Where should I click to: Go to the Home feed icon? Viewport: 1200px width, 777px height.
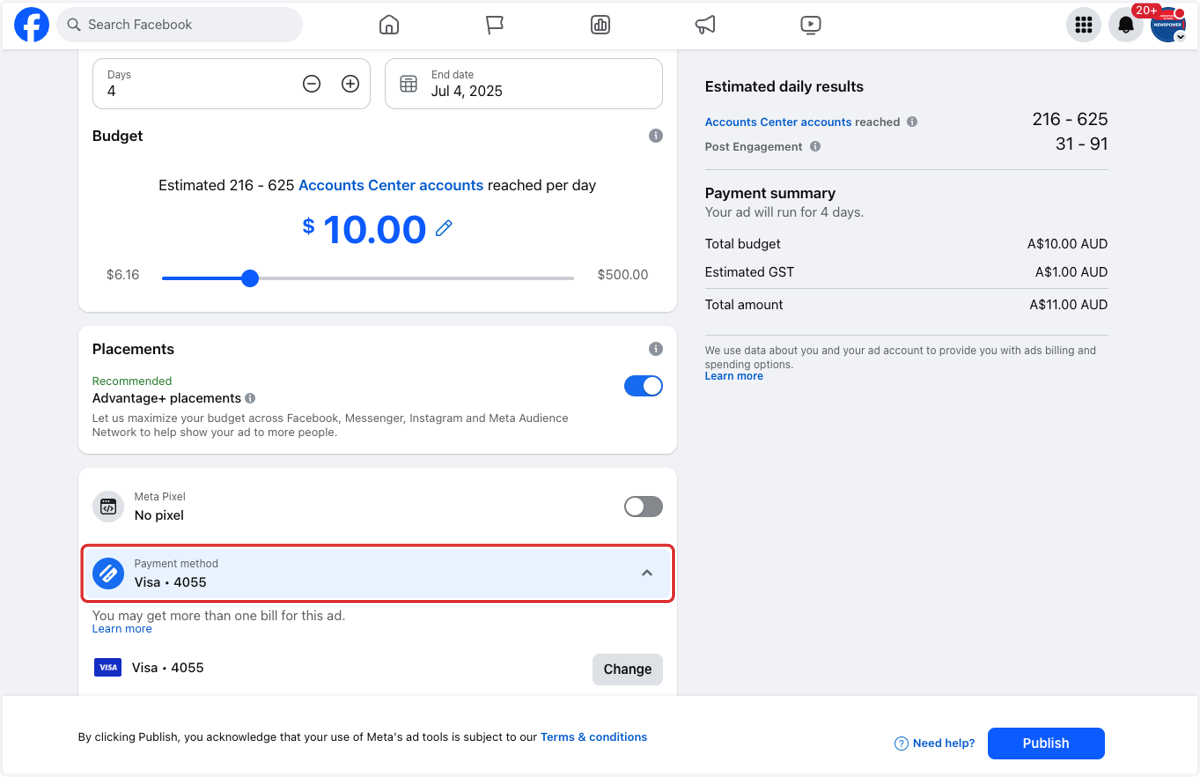point(389,25)
